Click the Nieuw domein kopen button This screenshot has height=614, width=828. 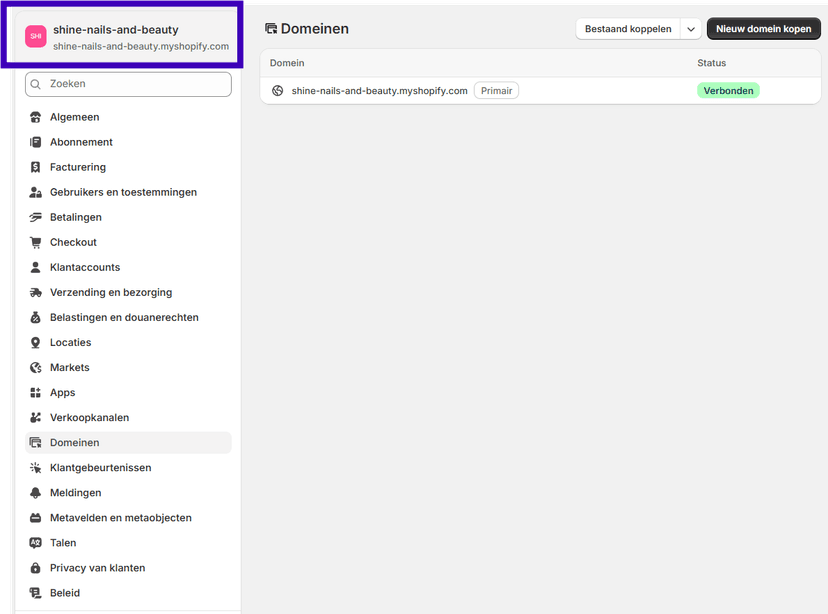tap(763, 29)
